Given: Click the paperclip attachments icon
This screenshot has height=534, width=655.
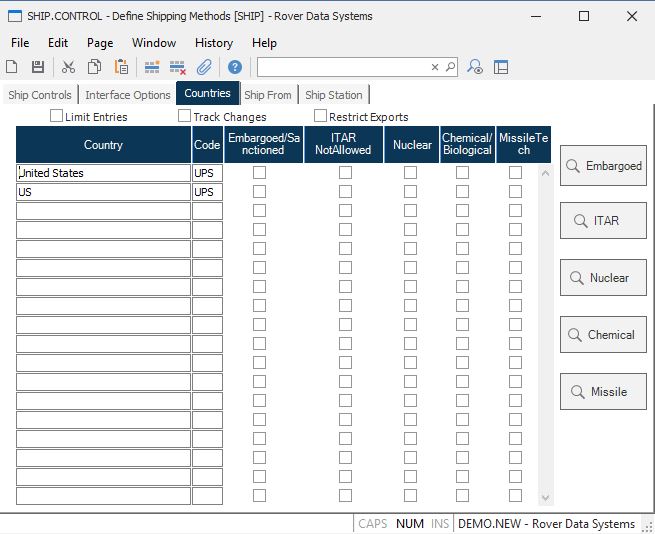Looking at the screenshot, I should coord(204,67).
